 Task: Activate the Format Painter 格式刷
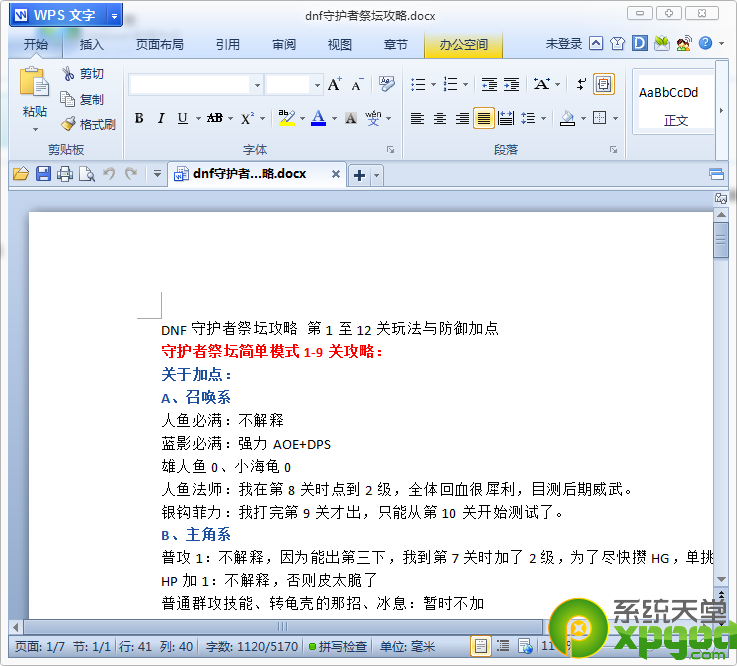(88, 124)
